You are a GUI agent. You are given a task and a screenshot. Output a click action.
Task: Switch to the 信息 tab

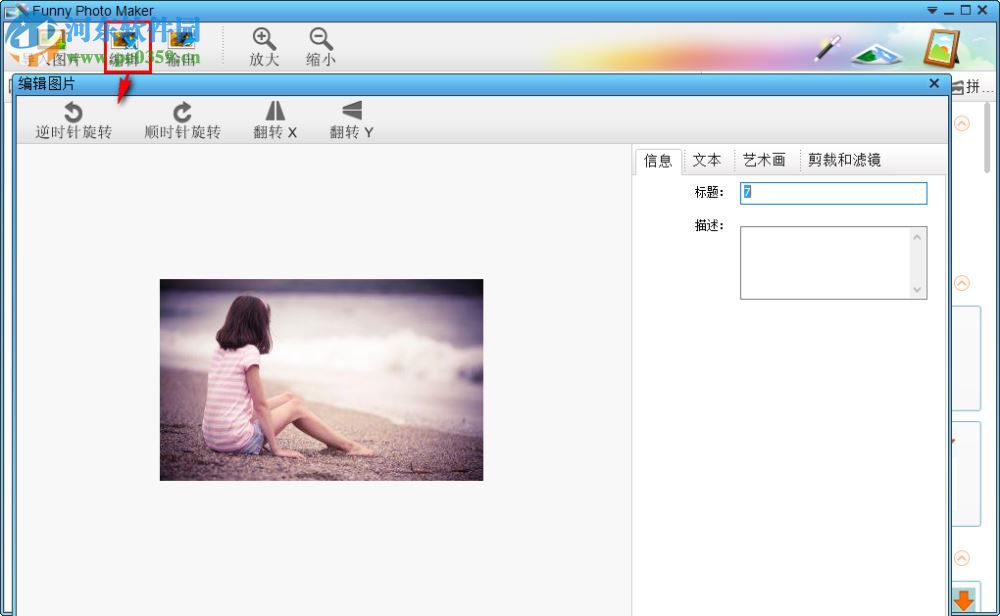657,160
